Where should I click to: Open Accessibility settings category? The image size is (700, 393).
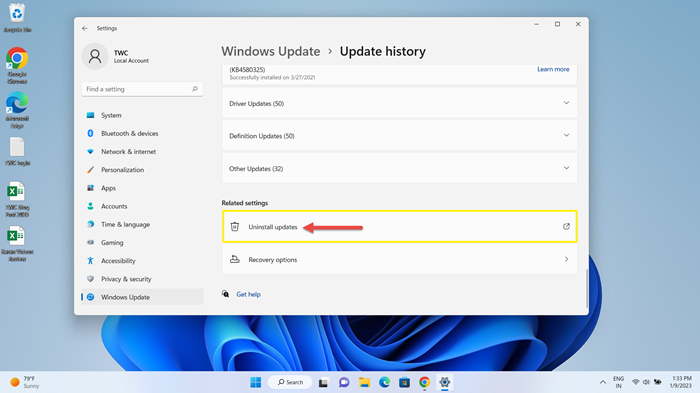pyautogui.click(x=142, y=261)
